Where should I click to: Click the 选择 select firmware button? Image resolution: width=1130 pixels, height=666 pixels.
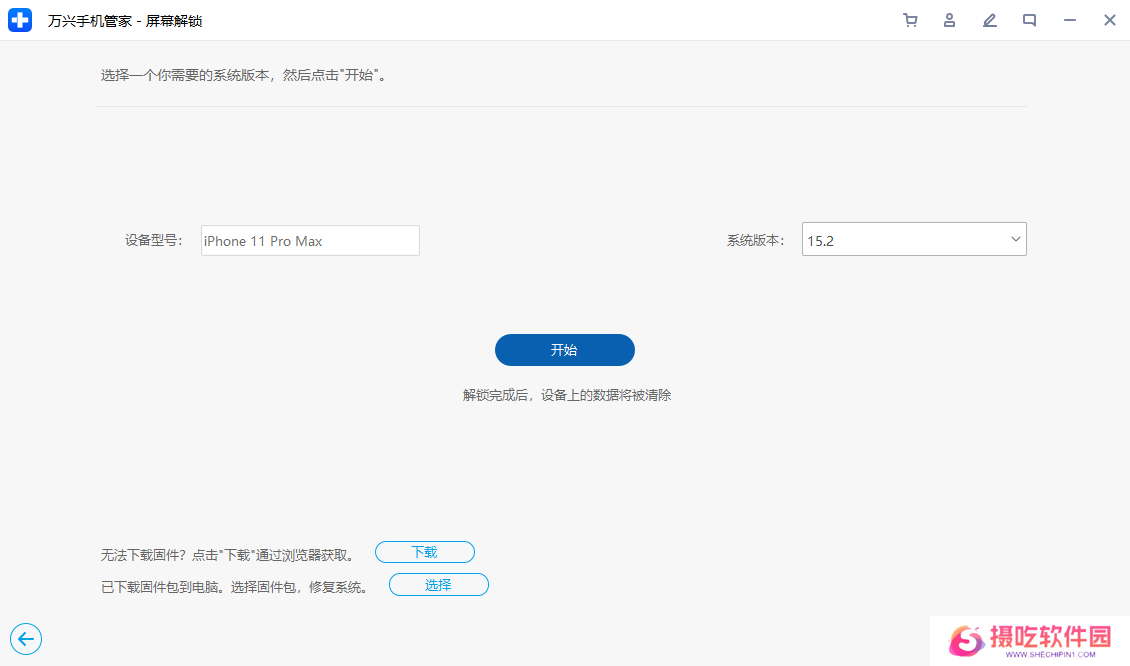[438, 585]
